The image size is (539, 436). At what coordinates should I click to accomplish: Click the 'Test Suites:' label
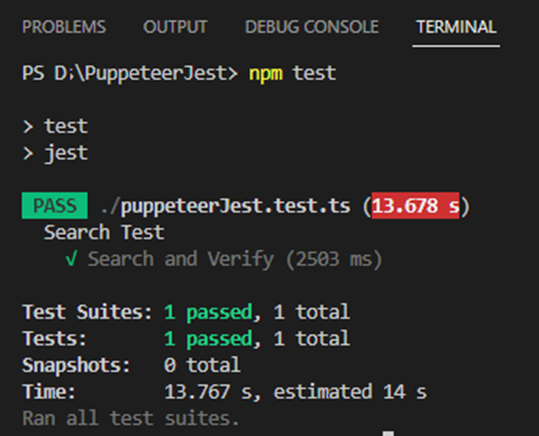(87, 312)
